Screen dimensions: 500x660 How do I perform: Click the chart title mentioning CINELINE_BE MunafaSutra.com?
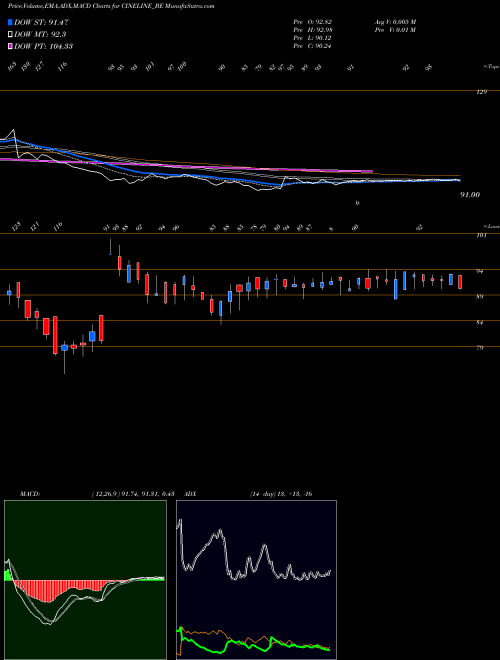pos(111,7)
